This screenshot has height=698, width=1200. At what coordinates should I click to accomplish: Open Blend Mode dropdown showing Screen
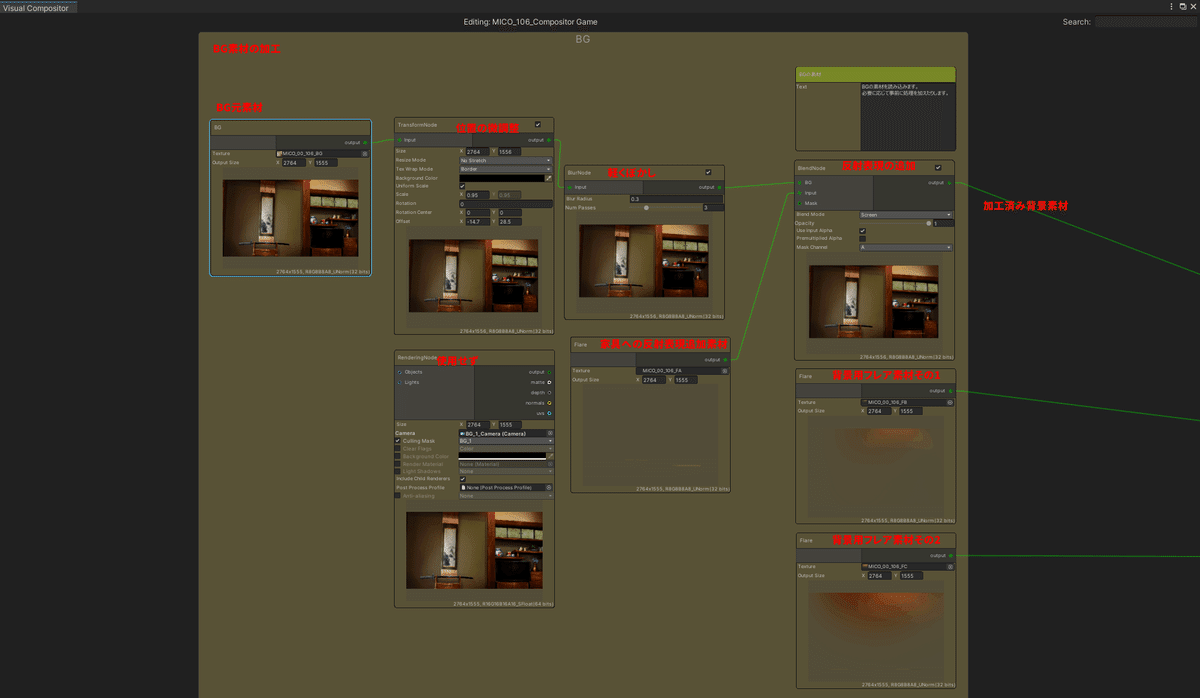(x=905, y=214)
